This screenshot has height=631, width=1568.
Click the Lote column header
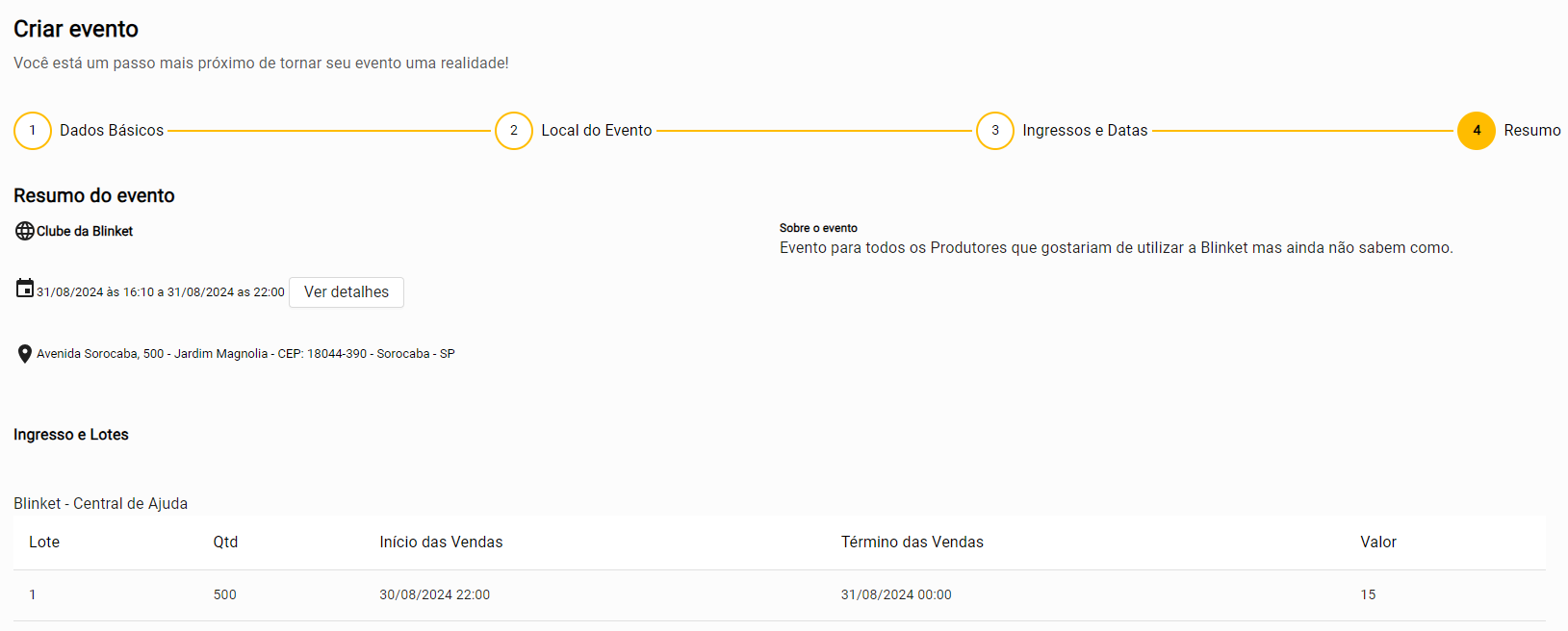pyautogui.click(x=44, y=543)
